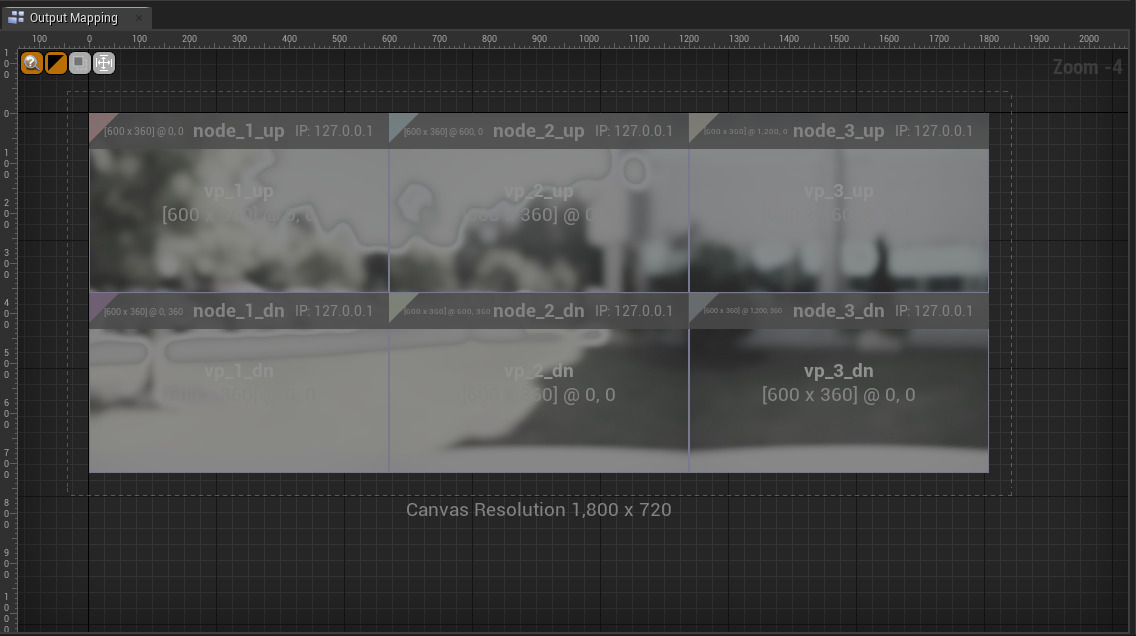The image size is (1136, 636).
Task: Click the window preview square icon
Action: 80,63
